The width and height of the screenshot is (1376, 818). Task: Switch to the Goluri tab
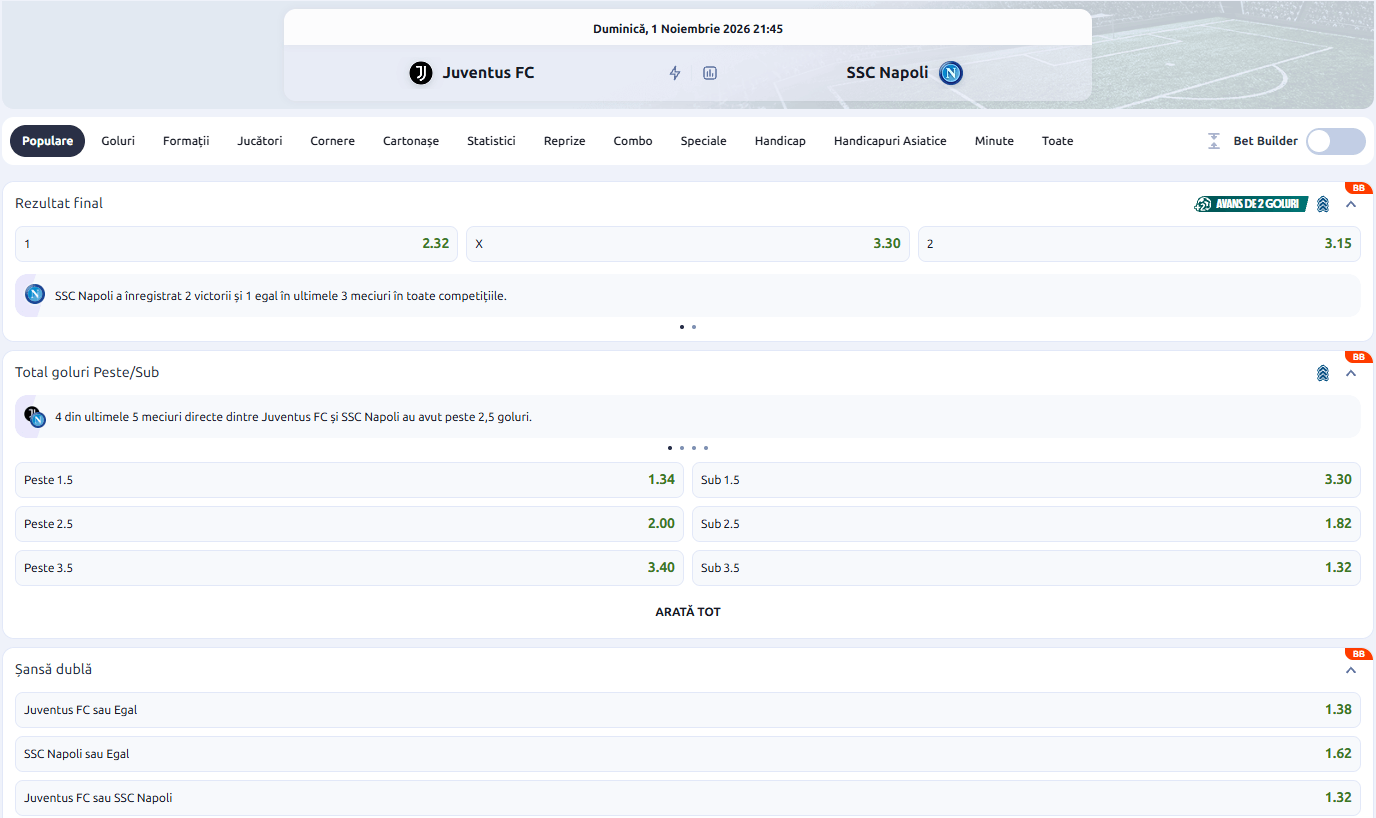(x=118, y=141)
